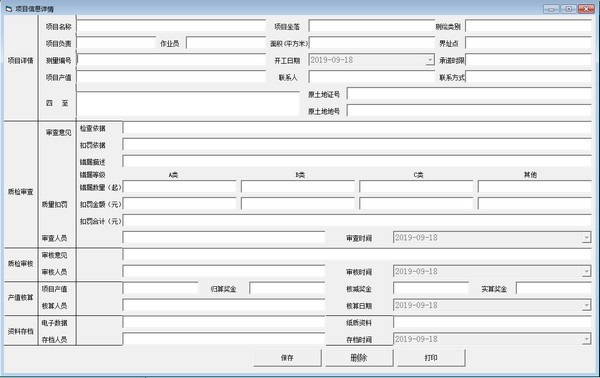Select the 测绘类别 input field

528,26
